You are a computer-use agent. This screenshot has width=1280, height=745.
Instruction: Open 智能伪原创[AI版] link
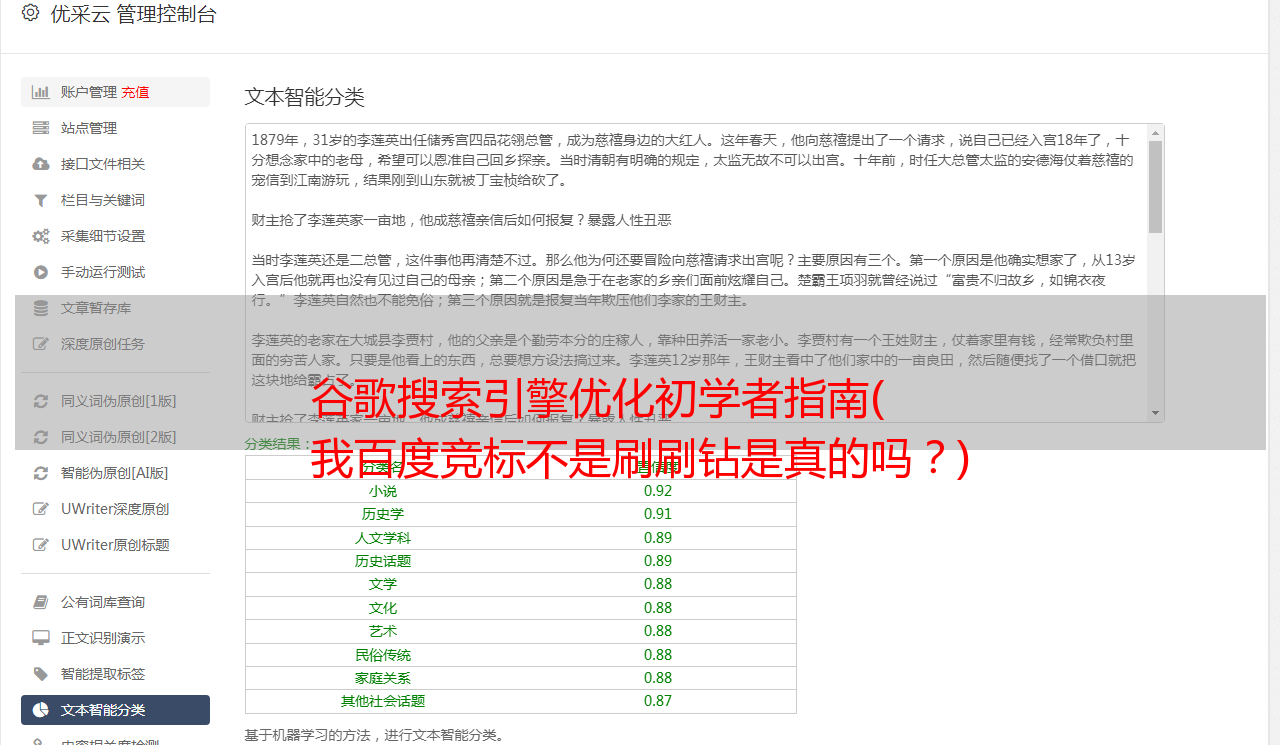coord(115,473)
